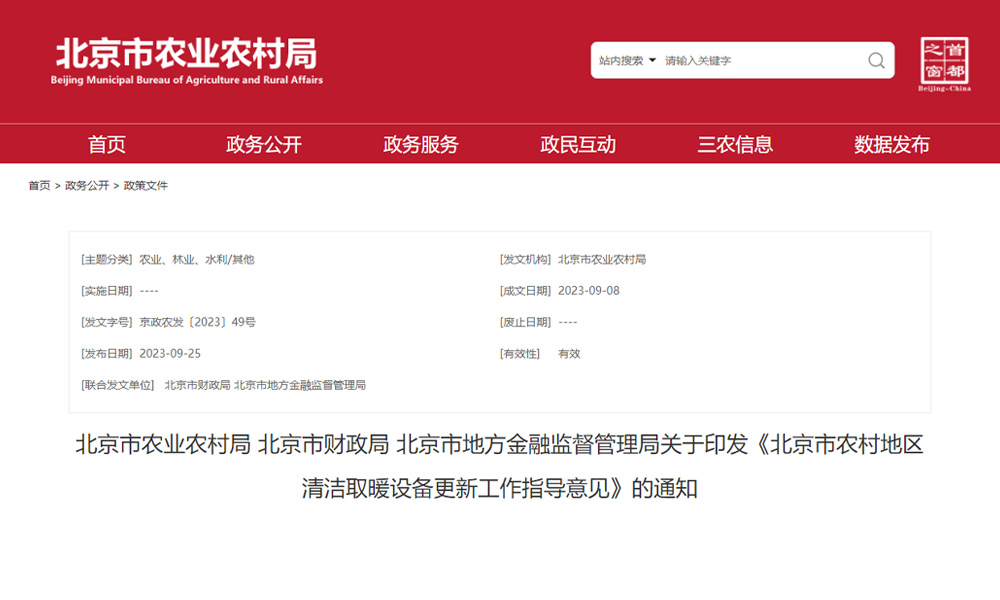The height and width of the screenshot is (600, 1000).
Task: Click the magnifier search icon
Action: (876, 61)
